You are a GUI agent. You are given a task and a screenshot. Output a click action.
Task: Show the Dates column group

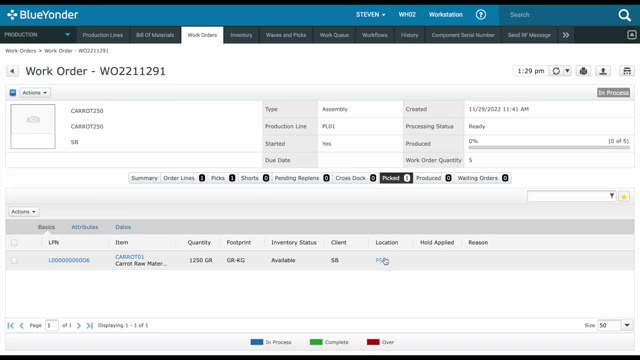pos(123,227)
